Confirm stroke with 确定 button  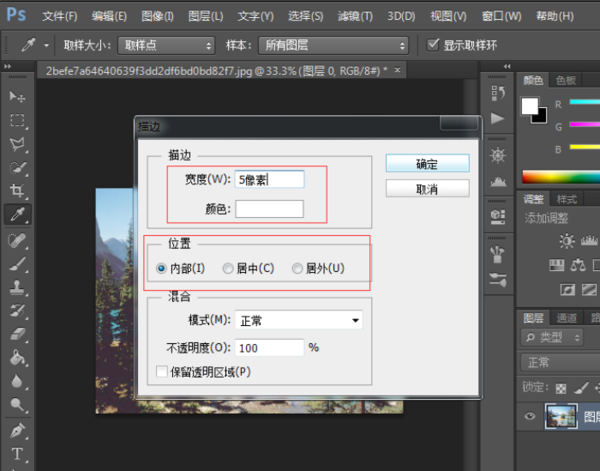pyautogui.click(x=427, y=164)
